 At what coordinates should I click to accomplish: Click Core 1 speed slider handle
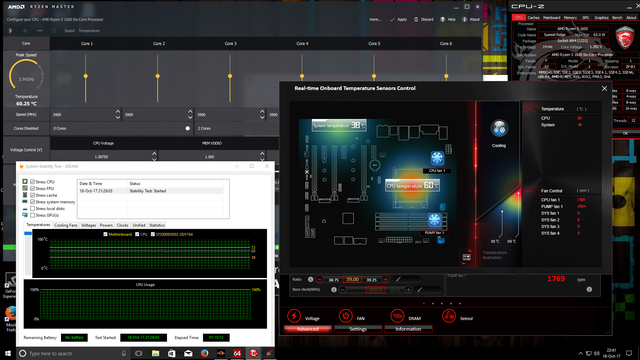(85, 76)
